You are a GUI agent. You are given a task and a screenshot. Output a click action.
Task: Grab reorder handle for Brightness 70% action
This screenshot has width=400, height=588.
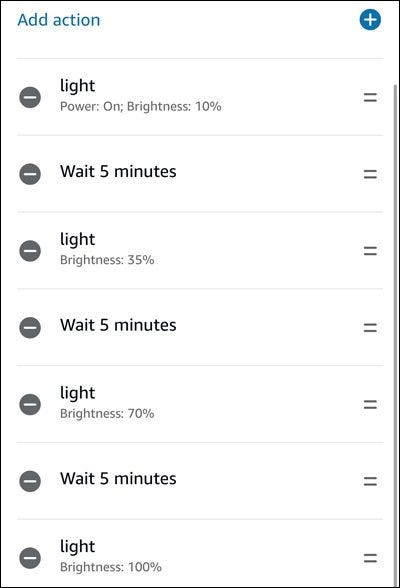tap(370, 404)
